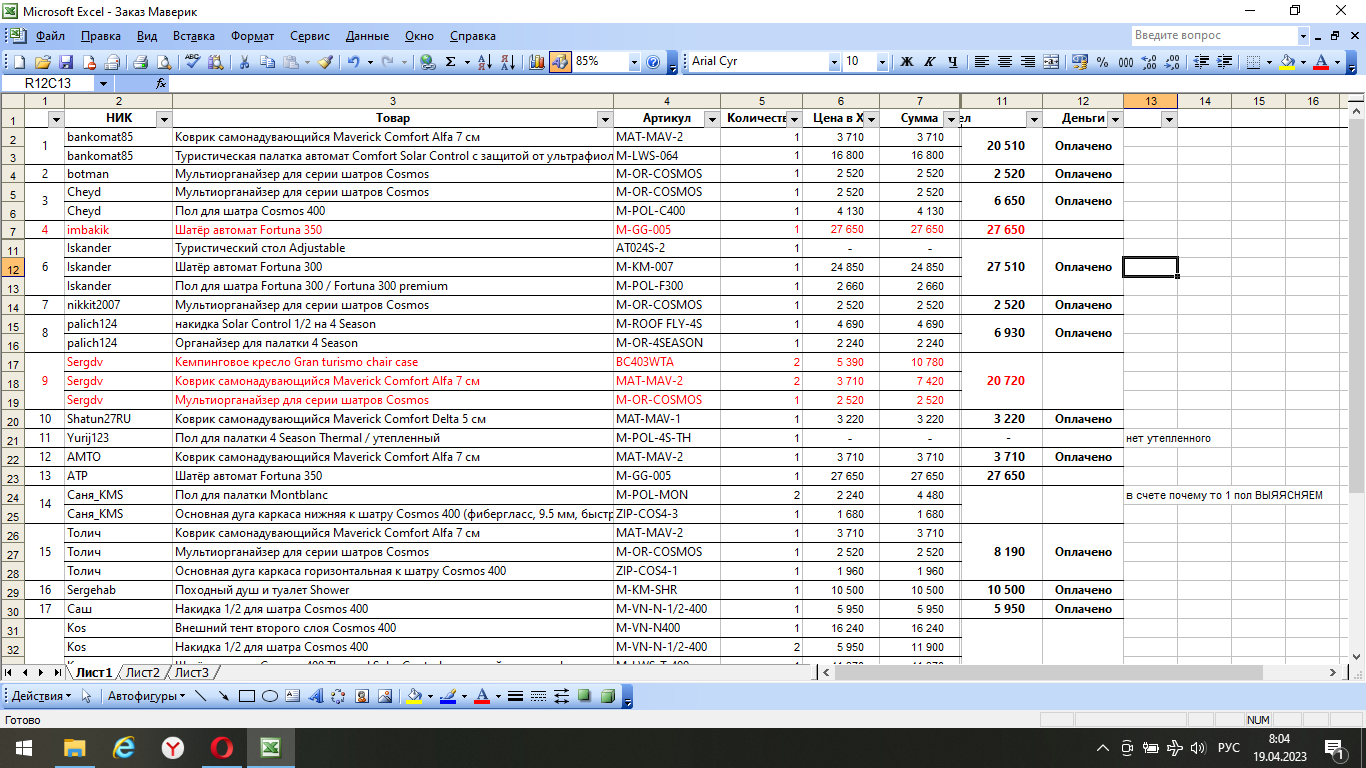Toggle center text alignment
Viewport: 1366px width, 768px height.
1005,62
